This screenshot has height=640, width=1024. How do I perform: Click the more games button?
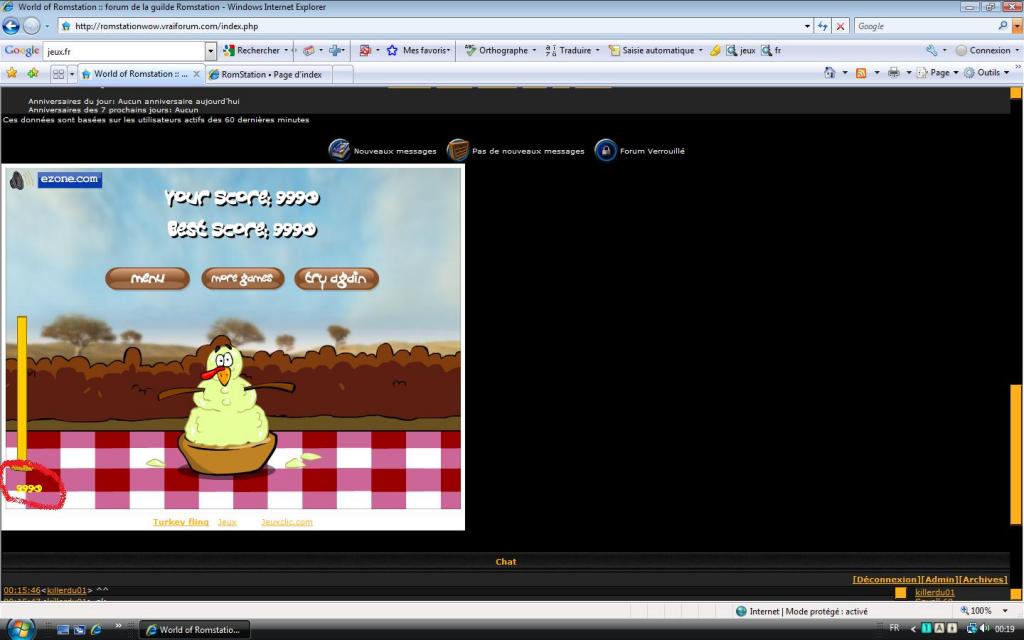pos(242,278)
